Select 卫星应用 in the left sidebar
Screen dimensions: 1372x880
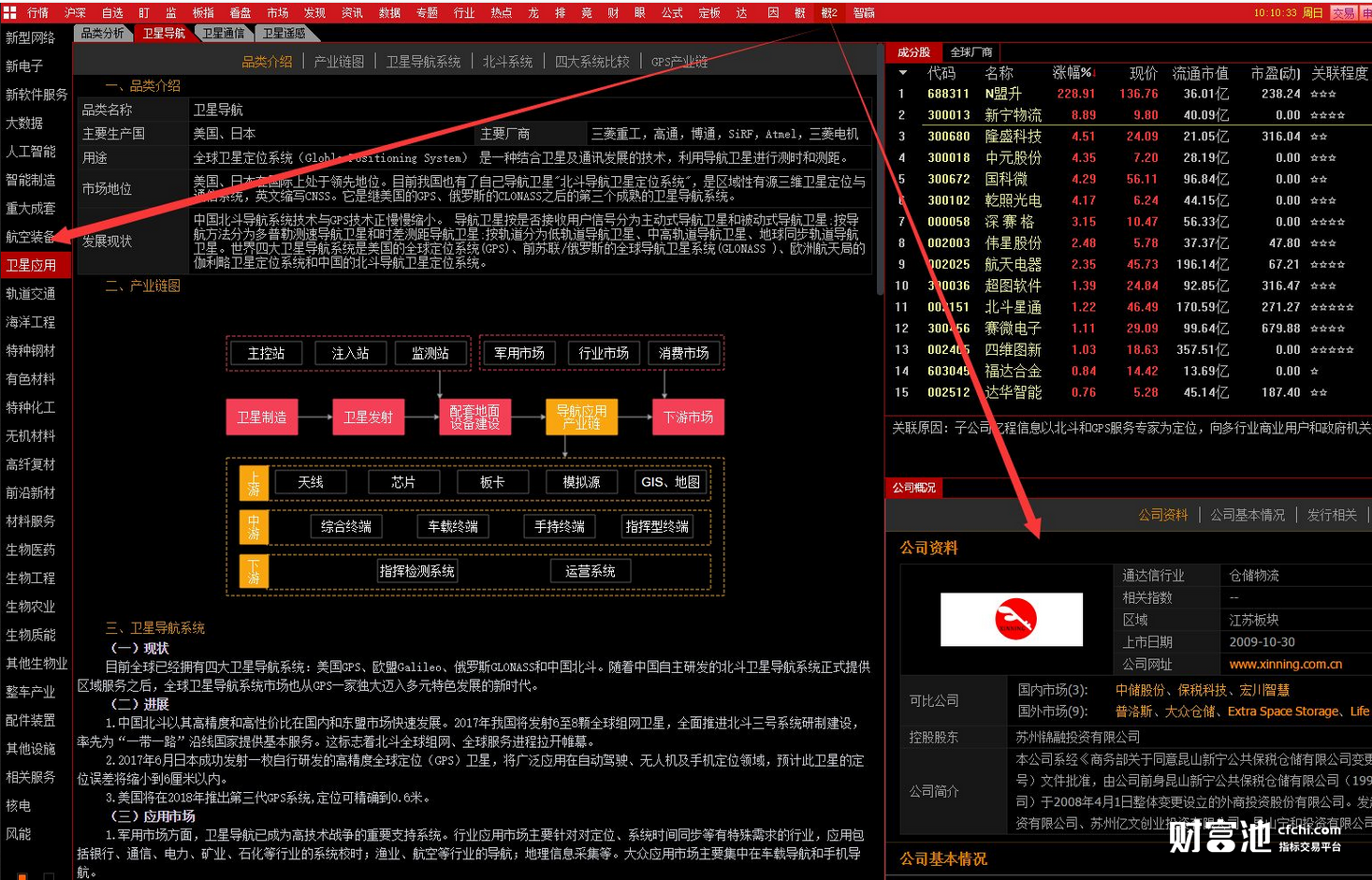coord(35,266)
